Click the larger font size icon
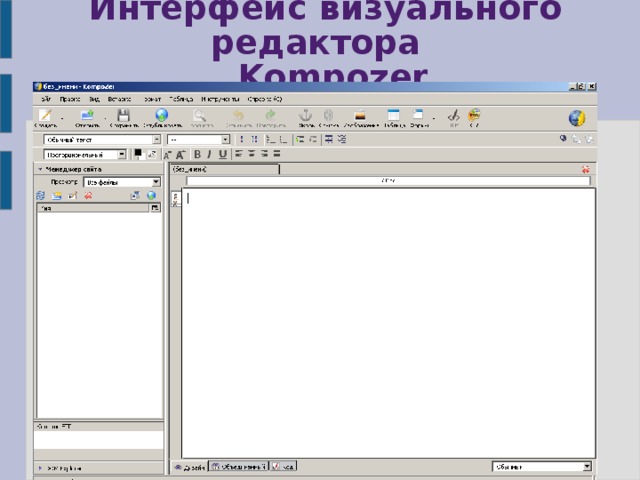Image resolution: width=640 pixels, height=480 pixels. [180, 154]
